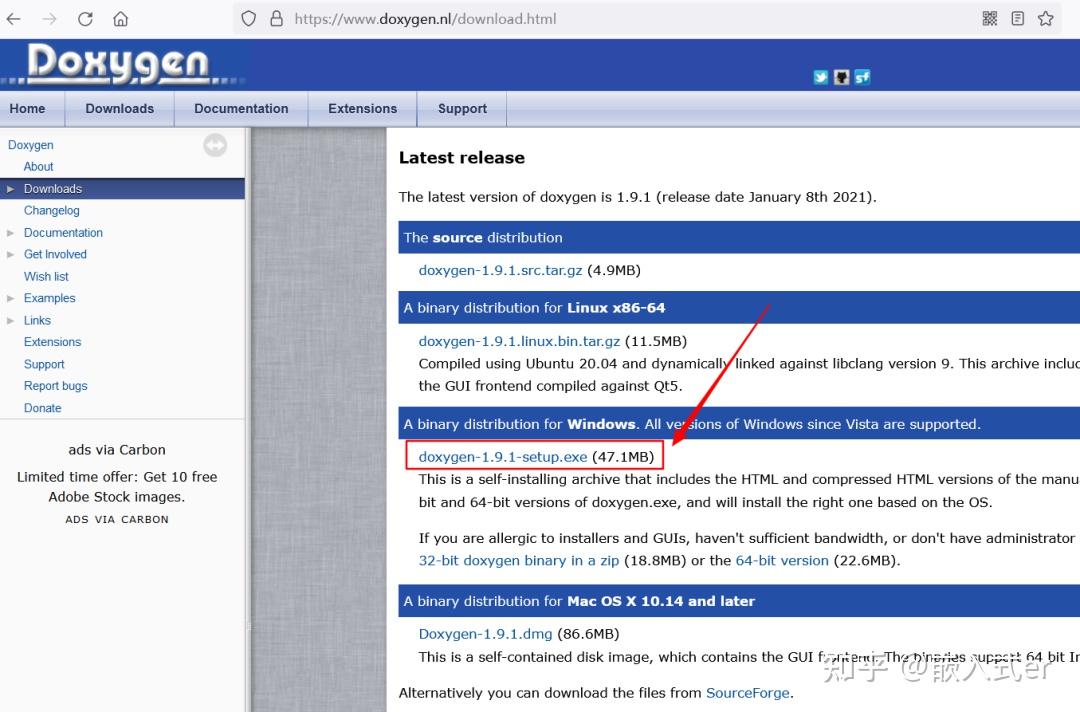Select the Extensions top menu tab
This screenshot has height=712, width=1080.
click(x=362, y=109)
